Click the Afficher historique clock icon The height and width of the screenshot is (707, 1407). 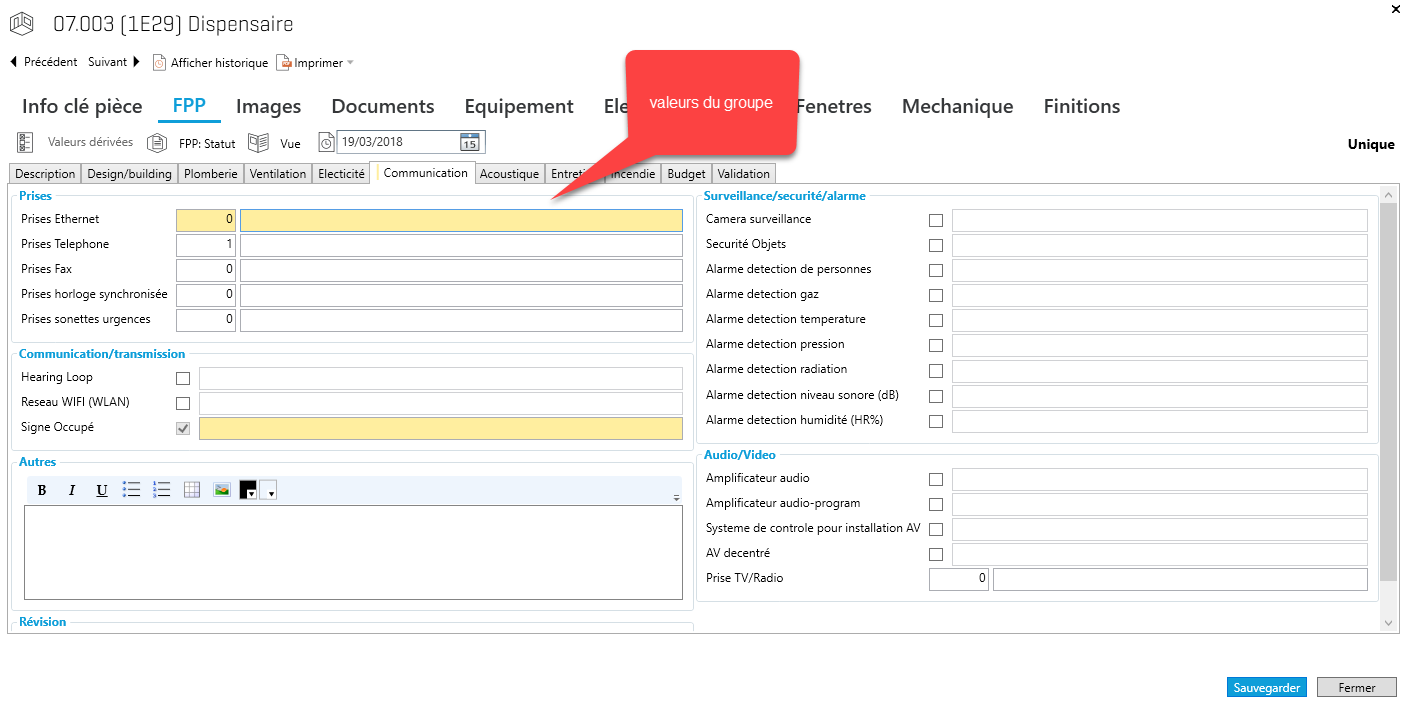159,63
